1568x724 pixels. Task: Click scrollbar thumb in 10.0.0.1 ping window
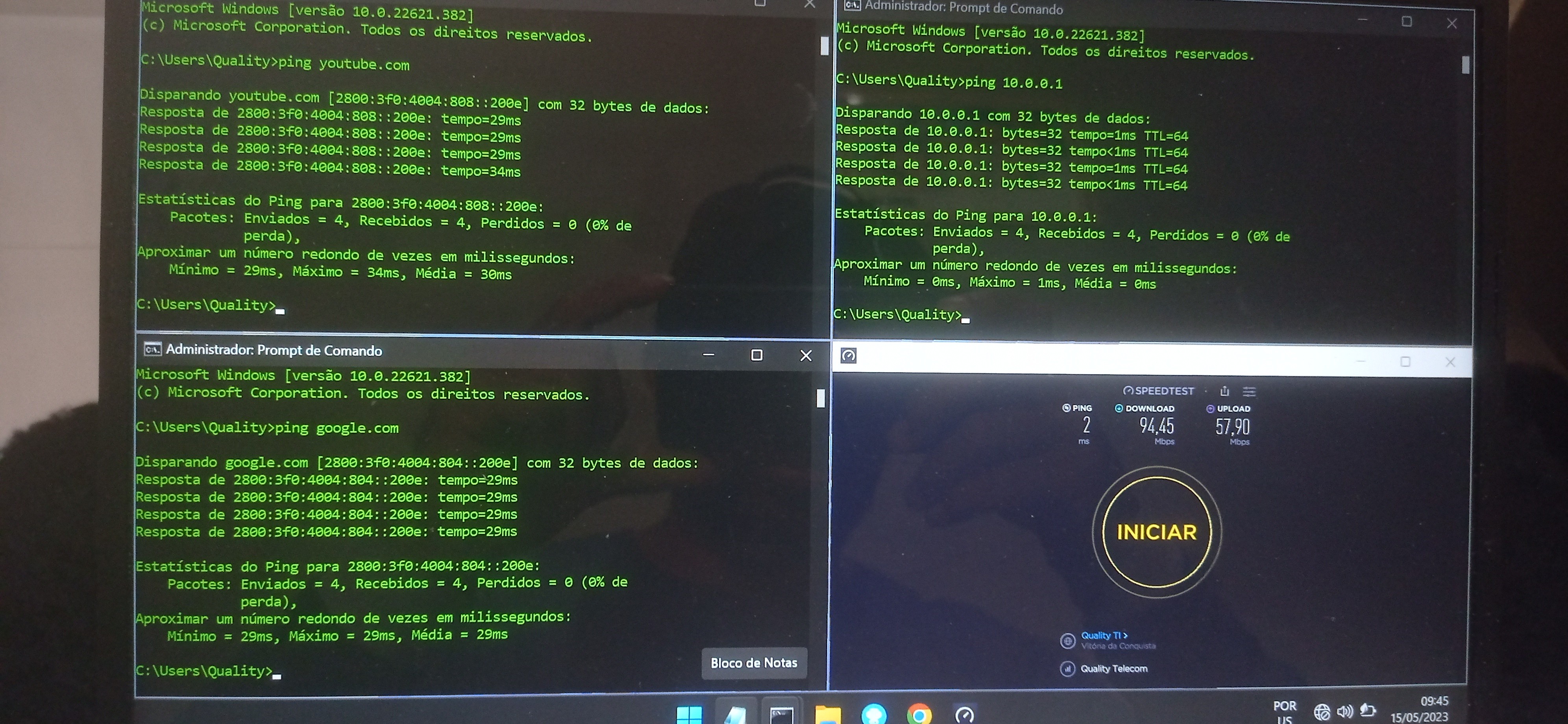point(1465,65)
